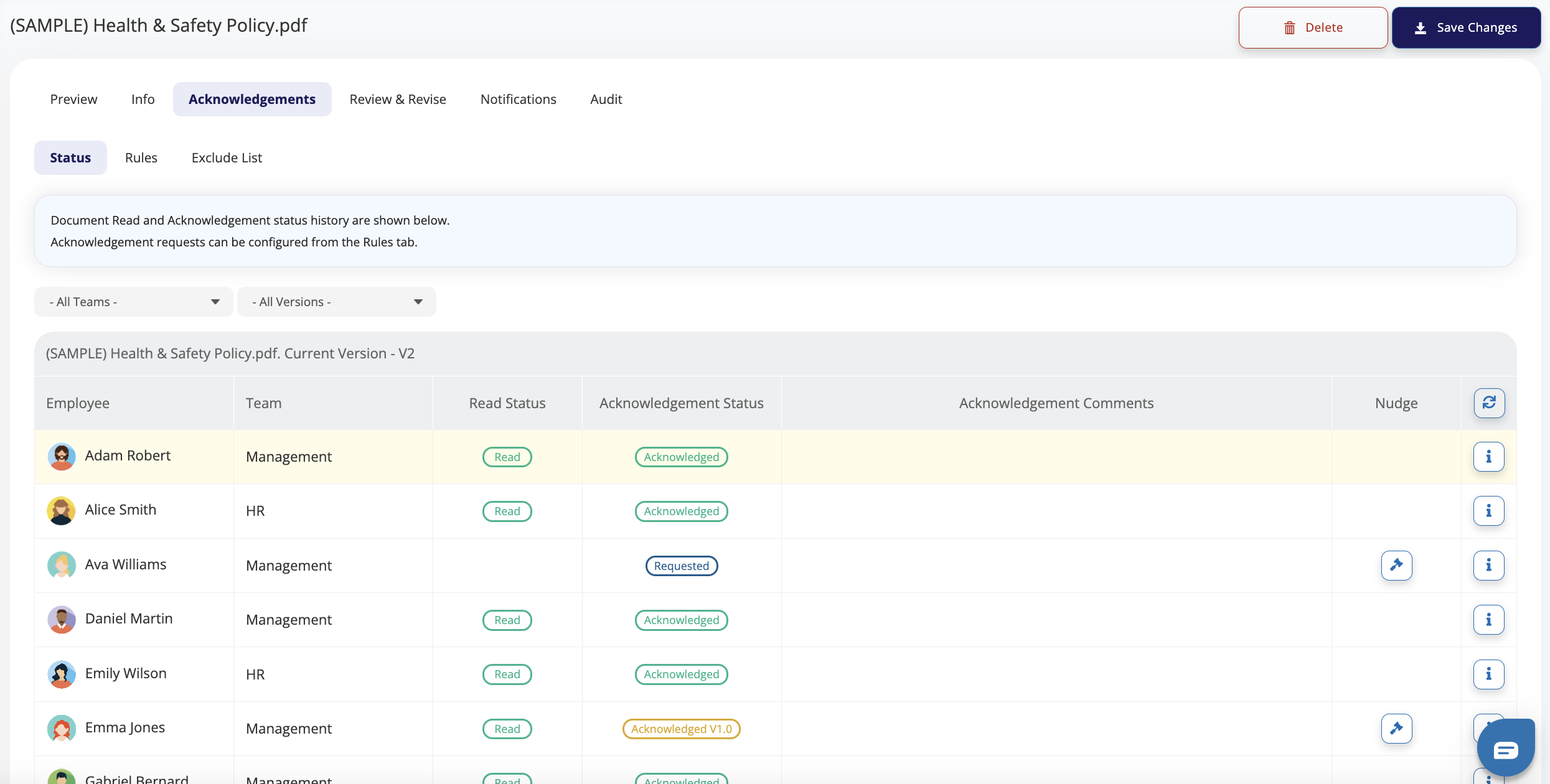This screenshot has width=1550, height=784.
Task: Nudge Emma Jones with the pin icon
Action: coord(1396,728)
